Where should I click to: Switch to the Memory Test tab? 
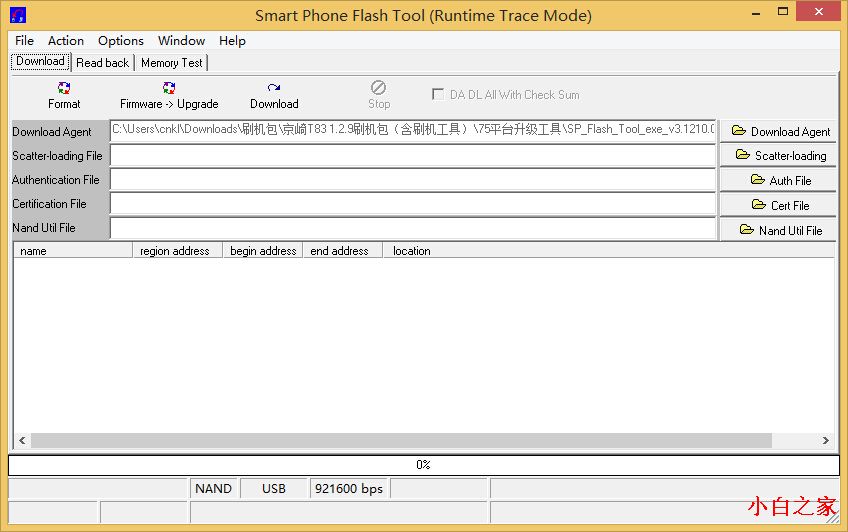[171, 63]
